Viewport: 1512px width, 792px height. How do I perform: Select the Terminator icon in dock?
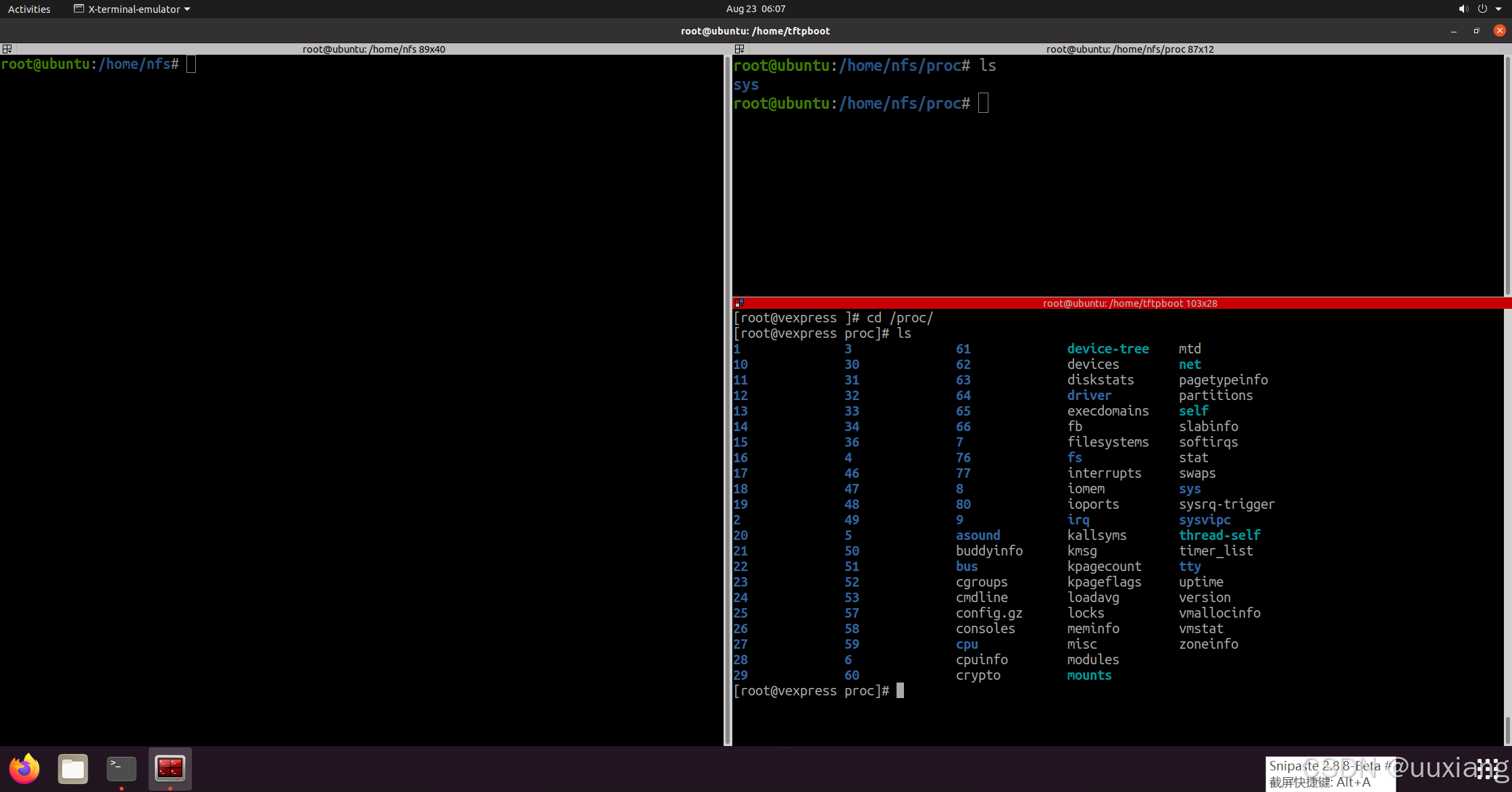[170, 768]
